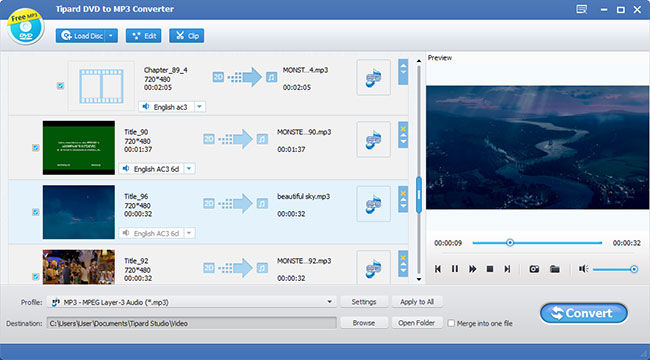Viewport: 650px width, 360px height.
Task: Select the Title_92 crowd thumbnail
Action: coord(79,267)
